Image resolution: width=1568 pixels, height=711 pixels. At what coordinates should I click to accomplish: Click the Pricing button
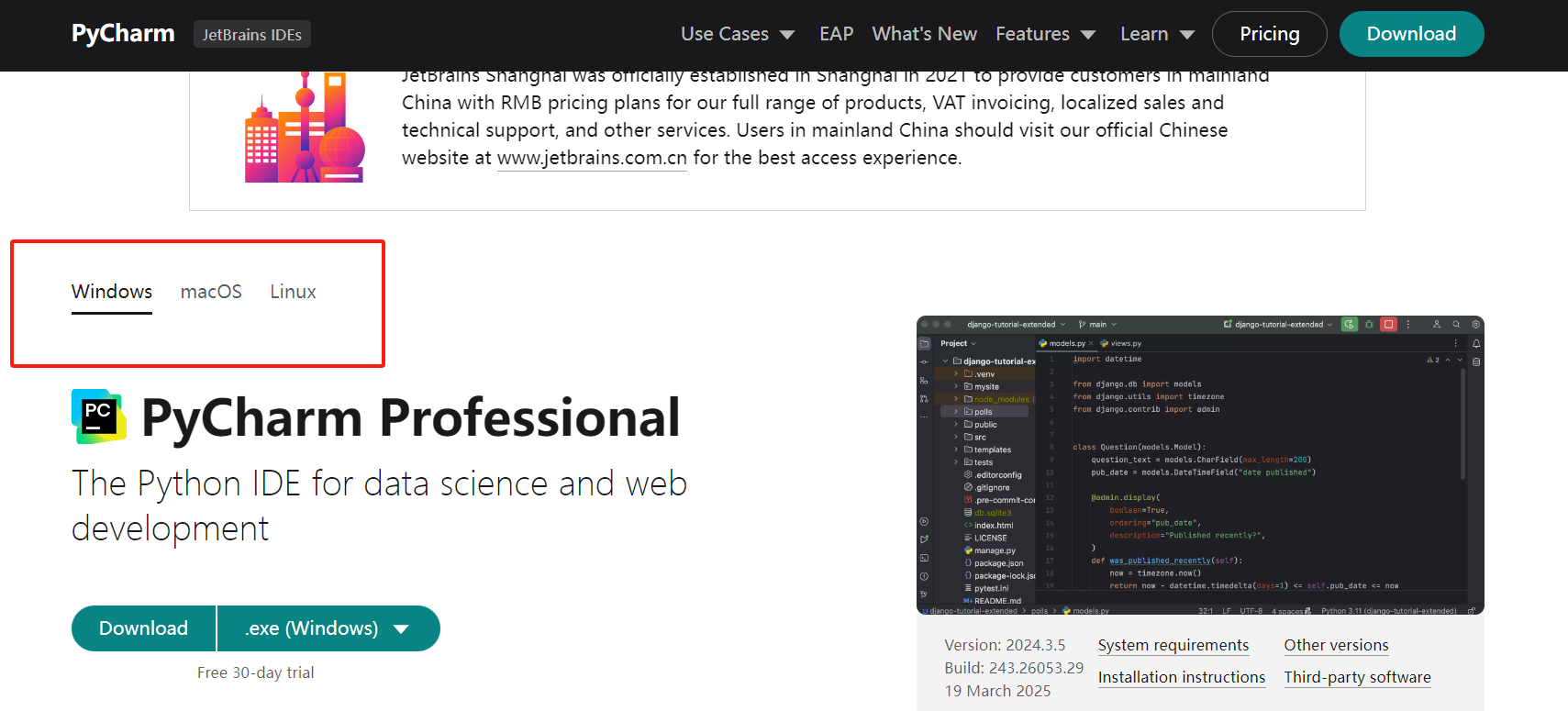click(x=1270, y=34)
